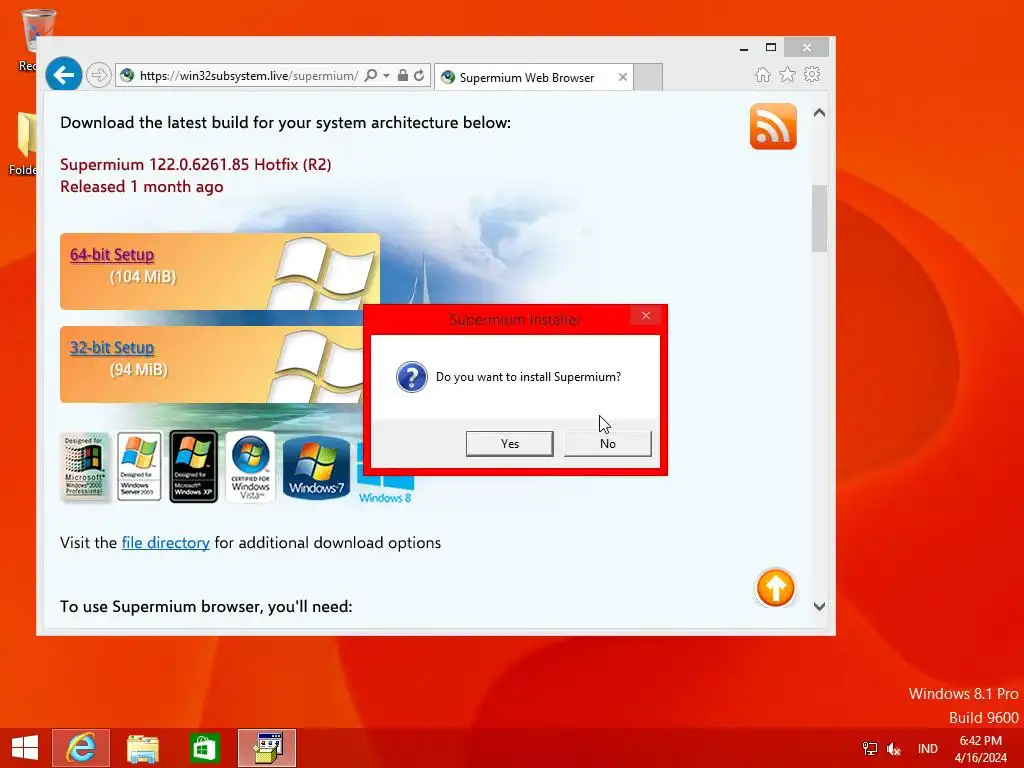Click the Windows 7 logo badge
The height and width of the screenshot is (768, 1024).
pyautogui.click(x=316, y=468)
